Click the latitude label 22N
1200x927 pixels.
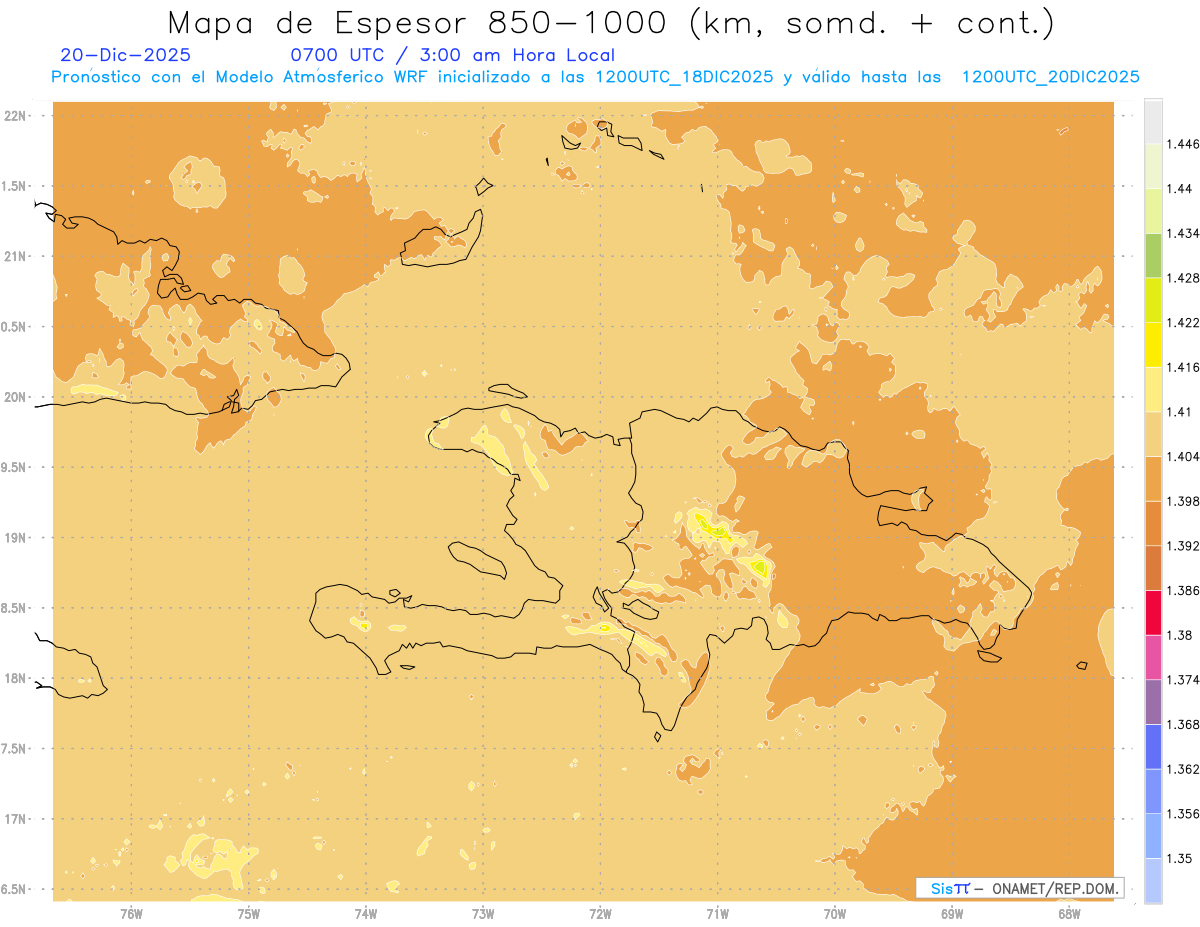coord(15,115)
